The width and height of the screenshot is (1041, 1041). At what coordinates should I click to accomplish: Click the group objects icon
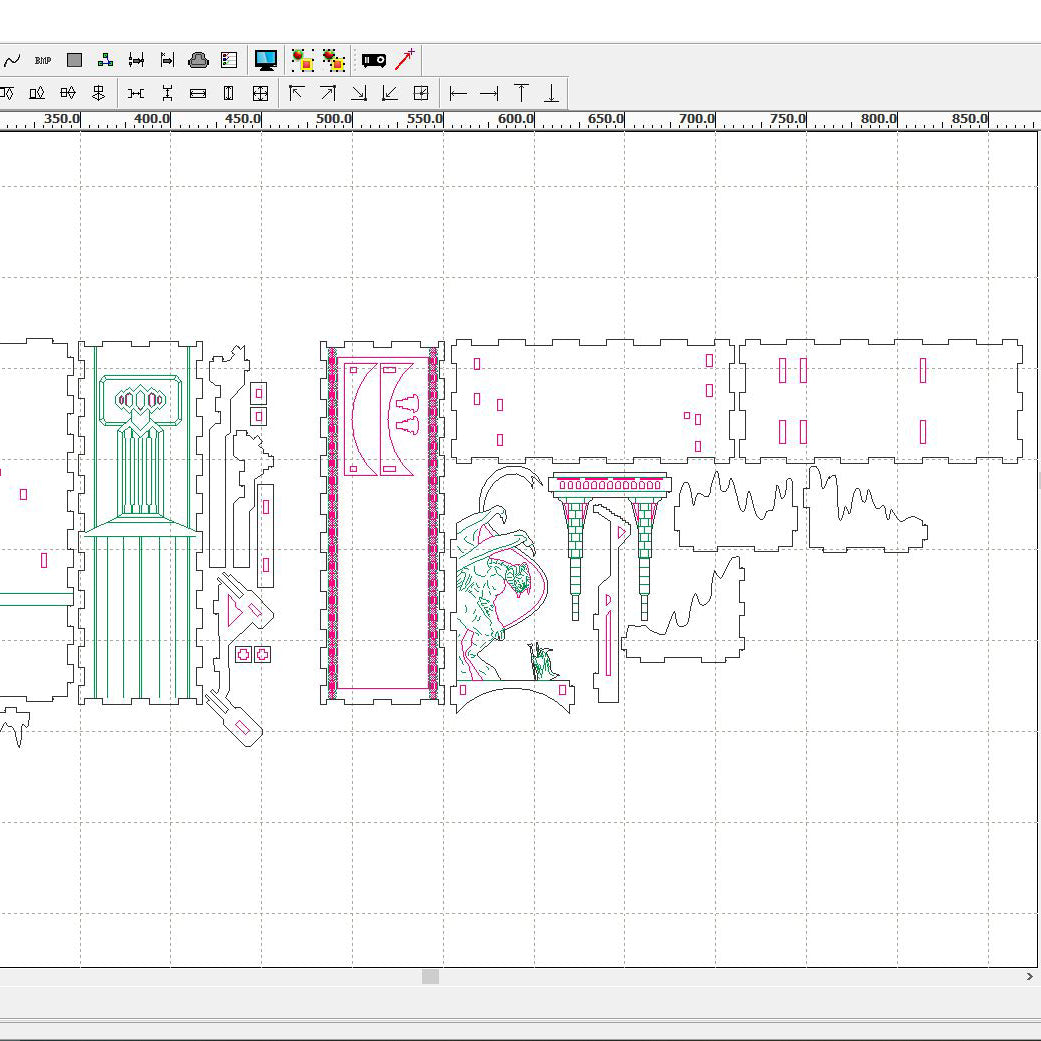[x=303, y=60]
